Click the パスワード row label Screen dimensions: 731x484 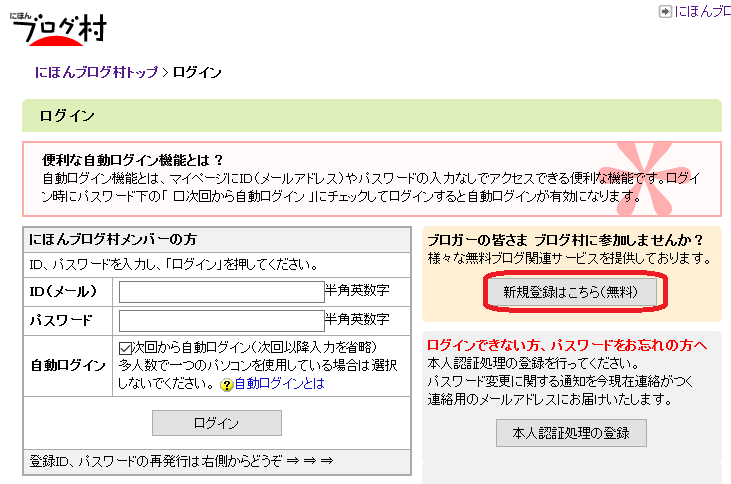61,320
